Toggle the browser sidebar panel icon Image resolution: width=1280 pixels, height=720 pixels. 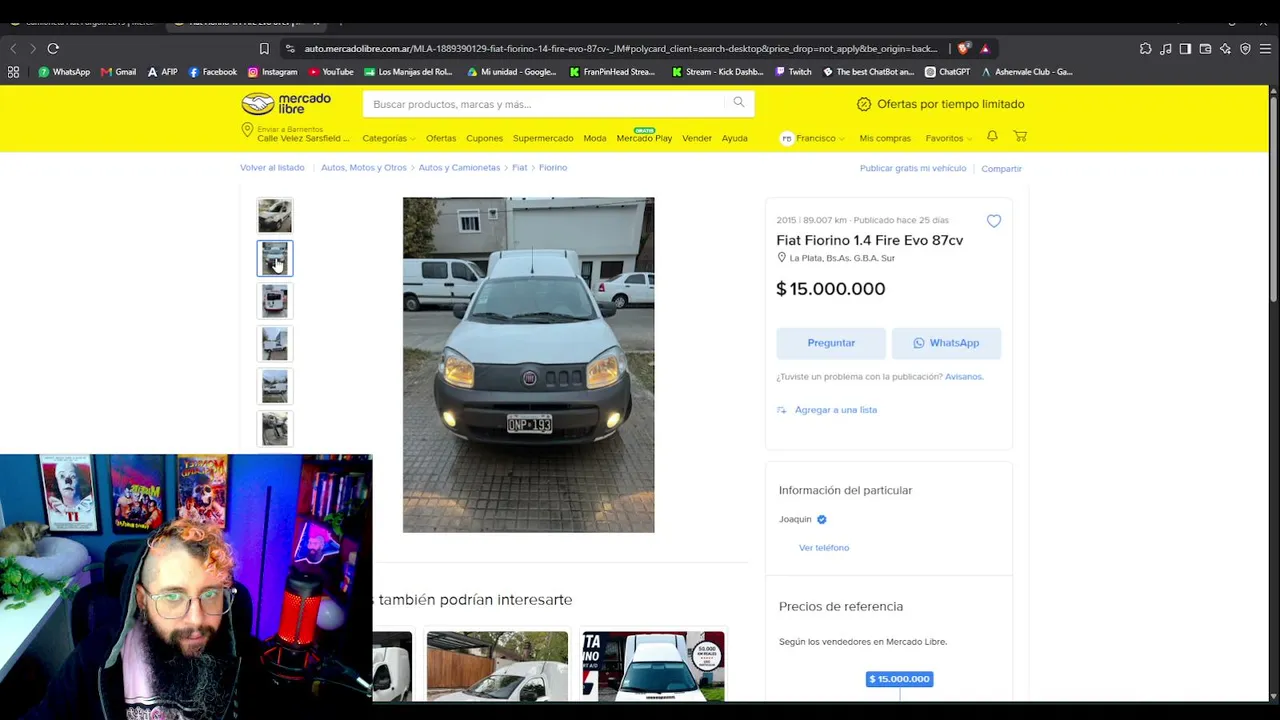click(x=1185, y=48)
